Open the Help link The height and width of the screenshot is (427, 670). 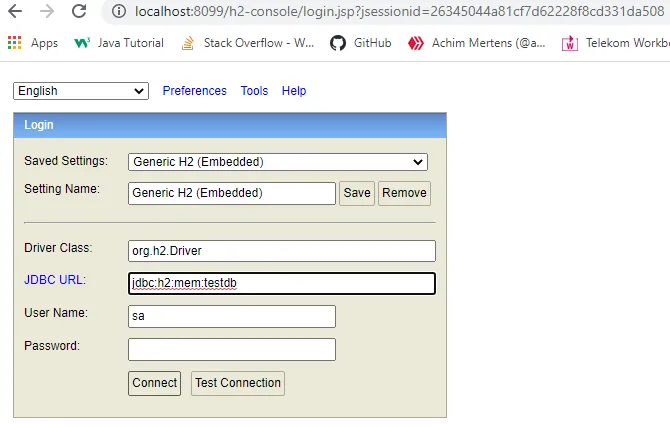point(294,91)
